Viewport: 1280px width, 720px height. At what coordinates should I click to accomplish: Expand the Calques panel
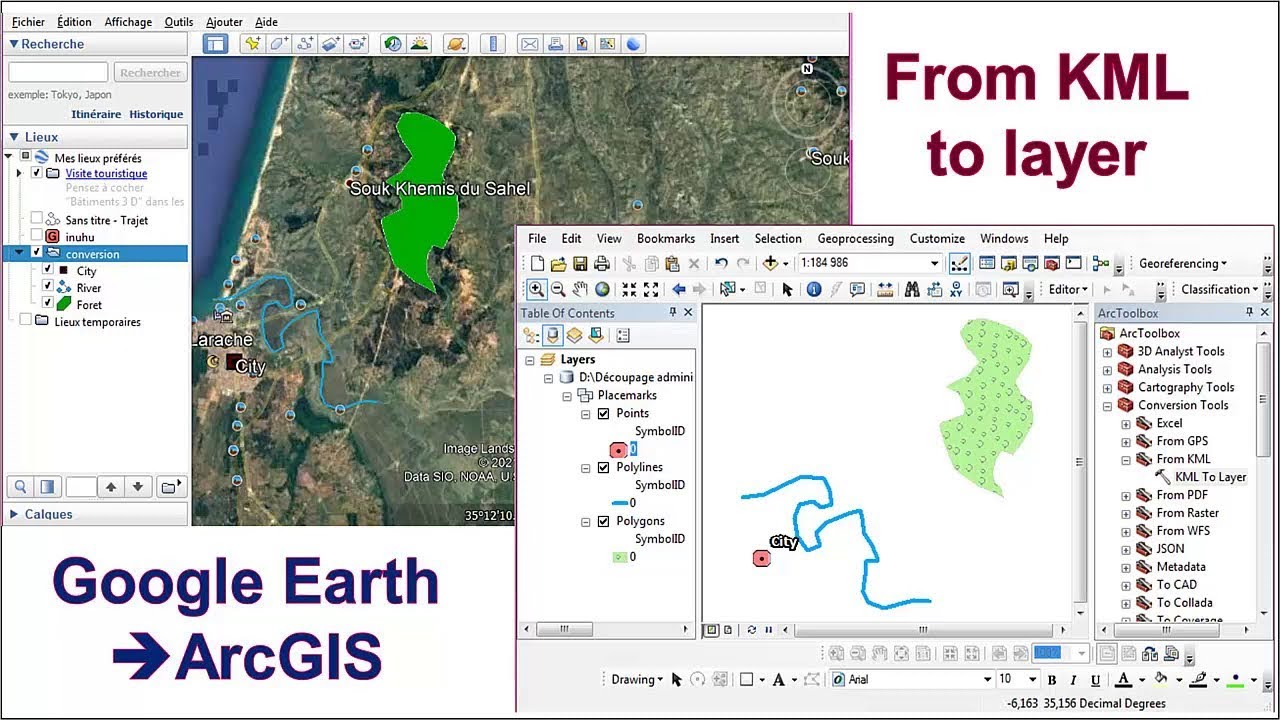[14, 514]
